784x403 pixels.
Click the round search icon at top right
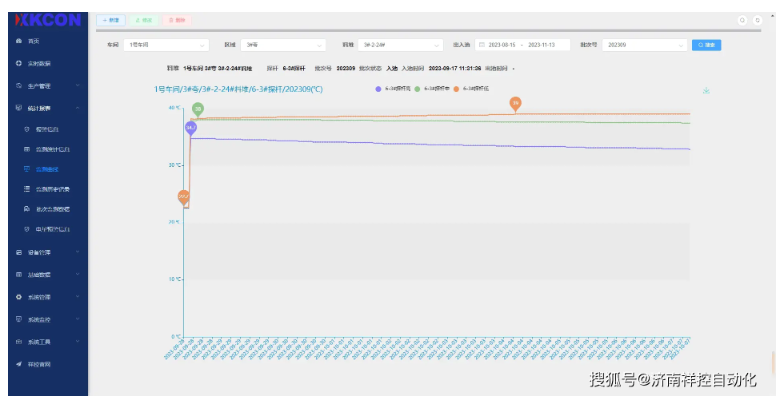click(742, 20)
